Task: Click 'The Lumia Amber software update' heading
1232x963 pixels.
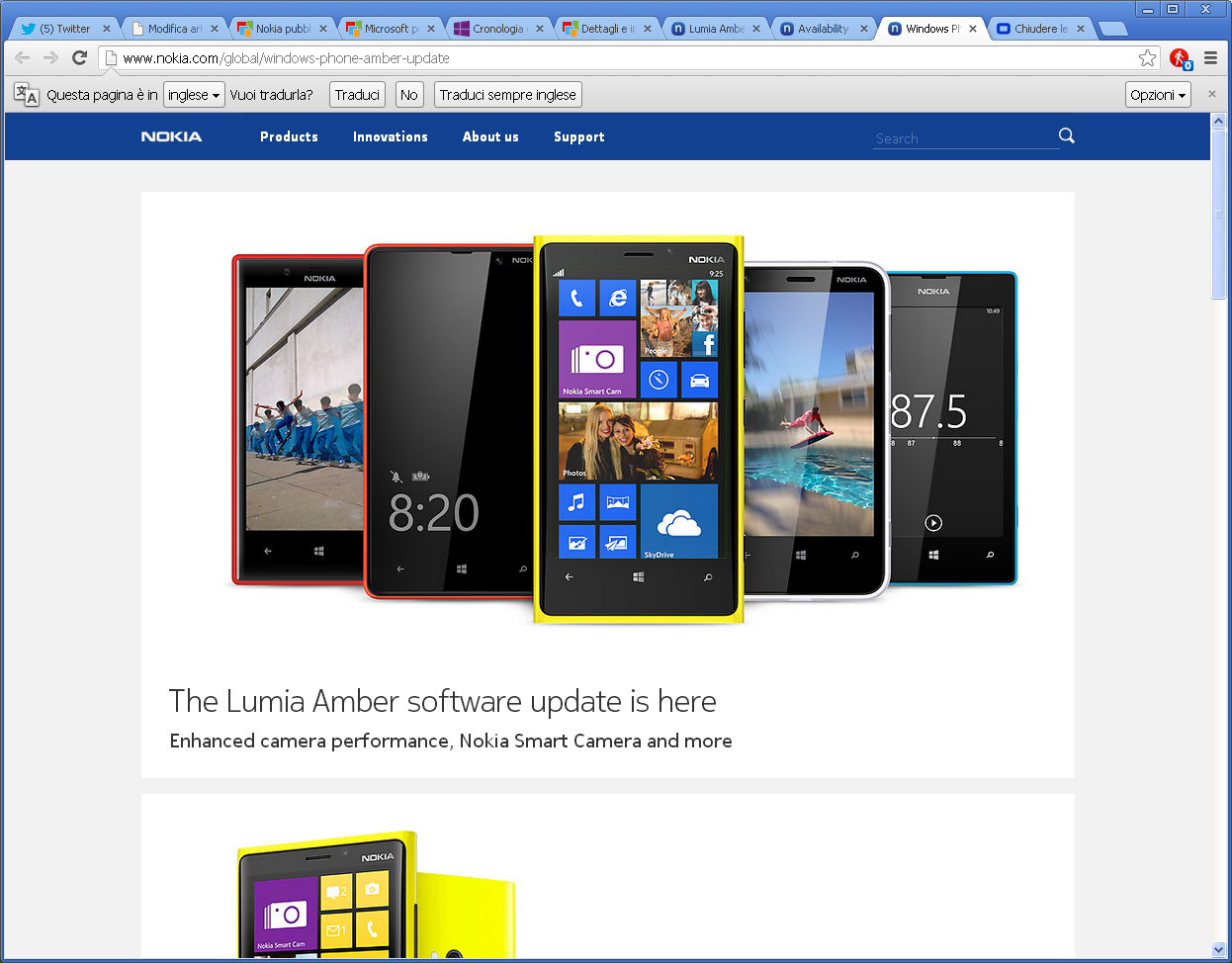Action: (x=443, y=701)
